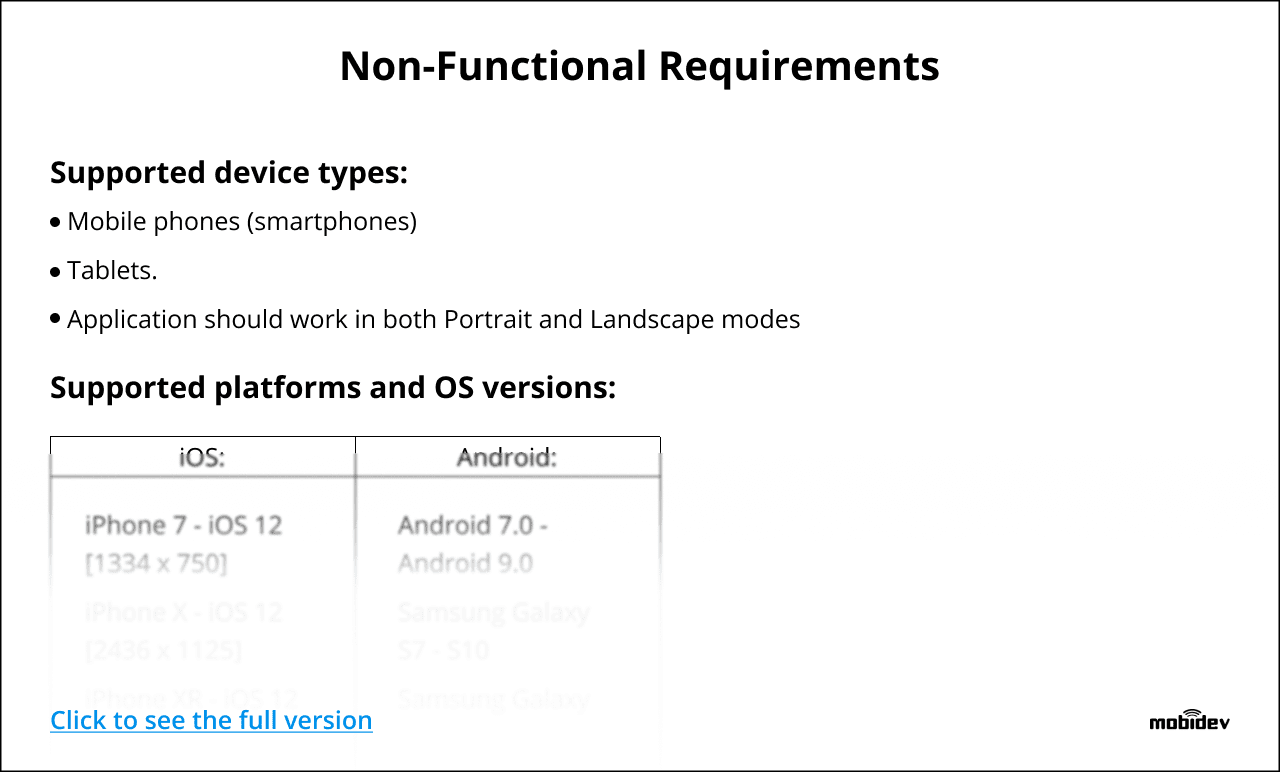Click the Portrait and Landscape modes bullet text
Viewport: 1280px width, 772px height.
434,320
